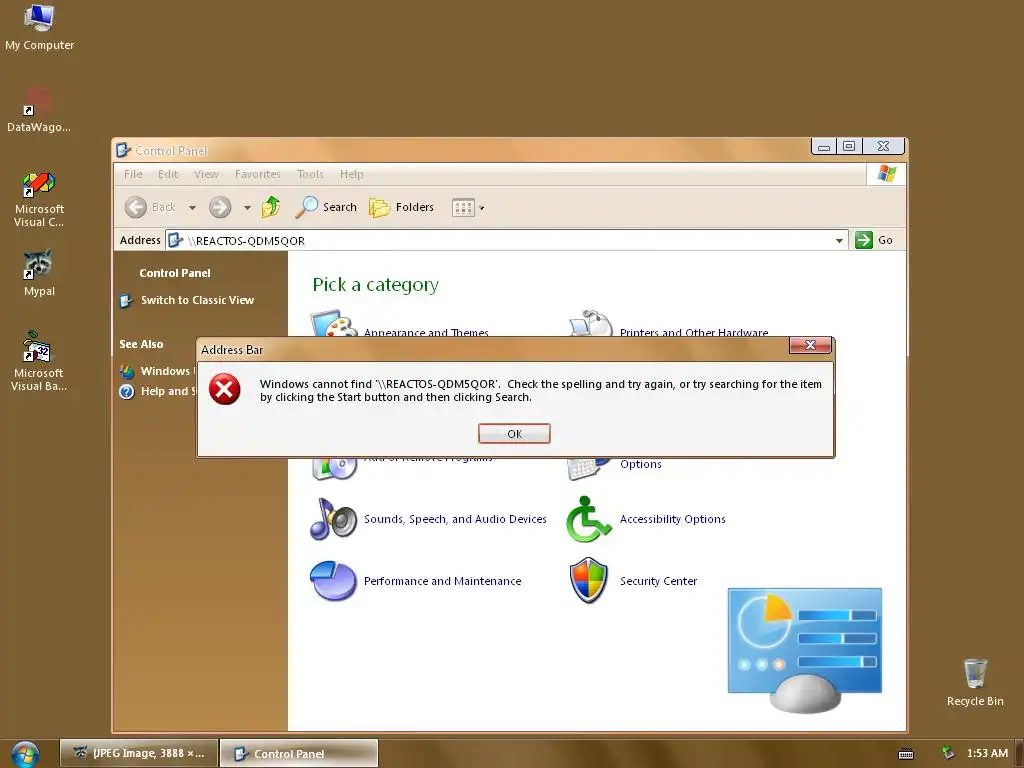The width and height of the screenshot is (1024, 768).
Task: Open Appearance and Themes category
Action: point(426,332)
